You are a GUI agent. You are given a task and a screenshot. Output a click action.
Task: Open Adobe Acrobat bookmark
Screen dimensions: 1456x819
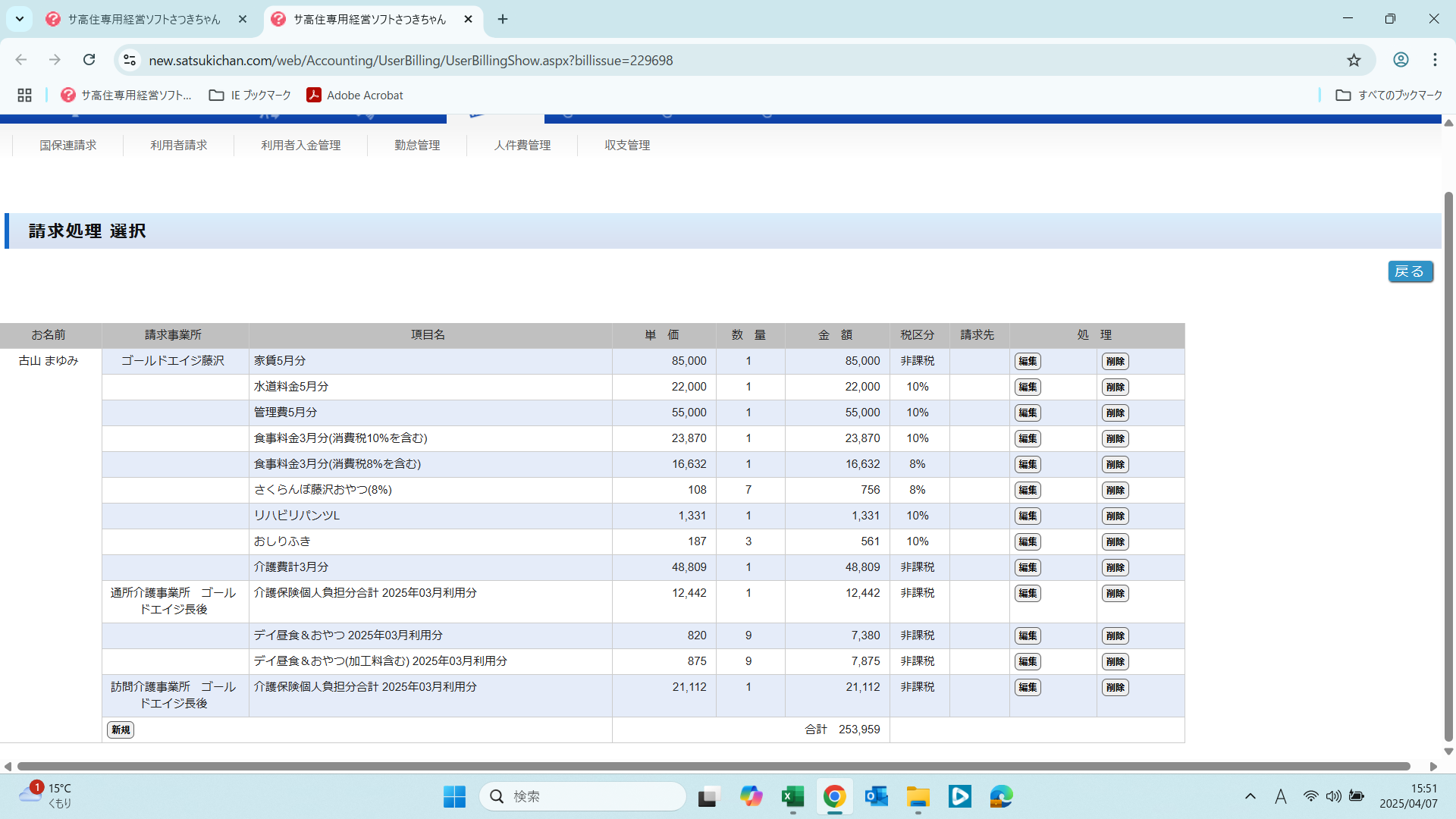coord(355,95)
